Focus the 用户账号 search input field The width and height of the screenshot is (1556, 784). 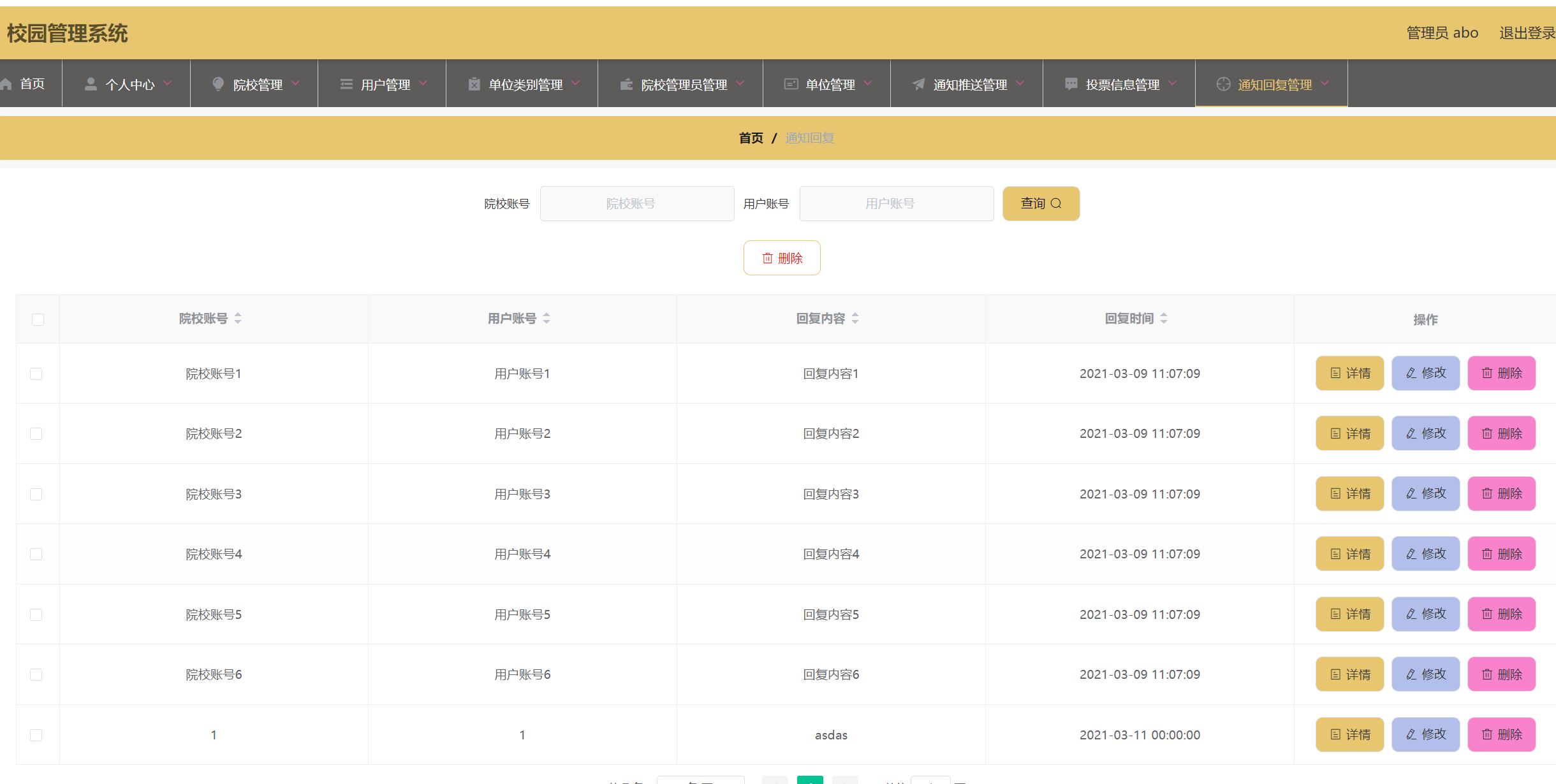896,203
